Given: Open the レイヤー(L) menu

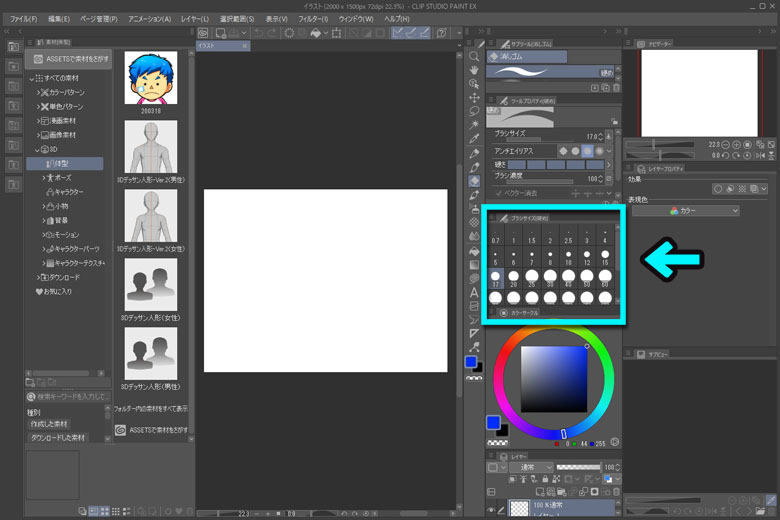Looking at the screenshot, I should click(196, 19).
